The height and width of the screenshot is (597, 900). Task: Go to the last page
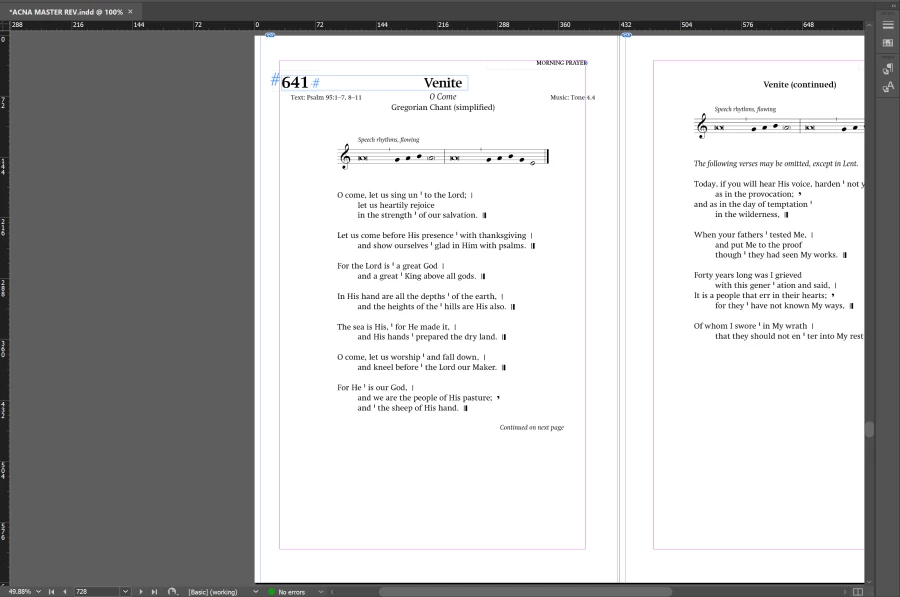tap(154, 591)
